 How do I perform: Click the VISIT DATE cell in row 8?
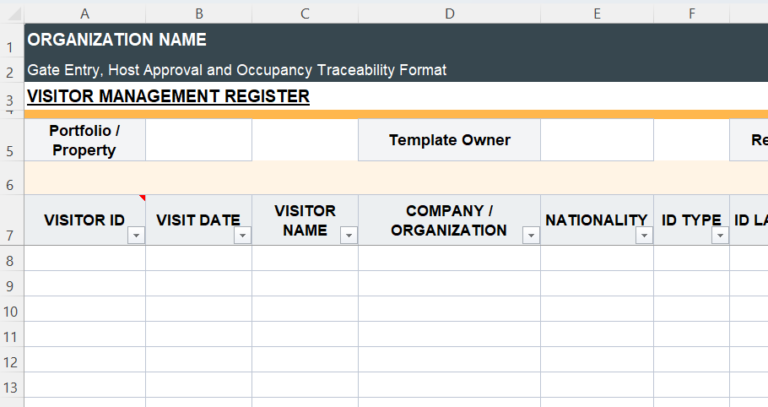click(199, 258)
